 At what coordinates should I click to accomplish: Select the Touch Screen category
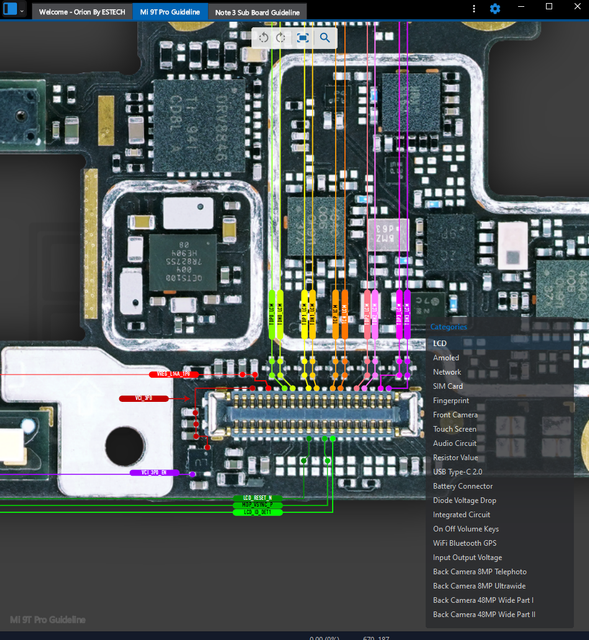coord(500,429)
